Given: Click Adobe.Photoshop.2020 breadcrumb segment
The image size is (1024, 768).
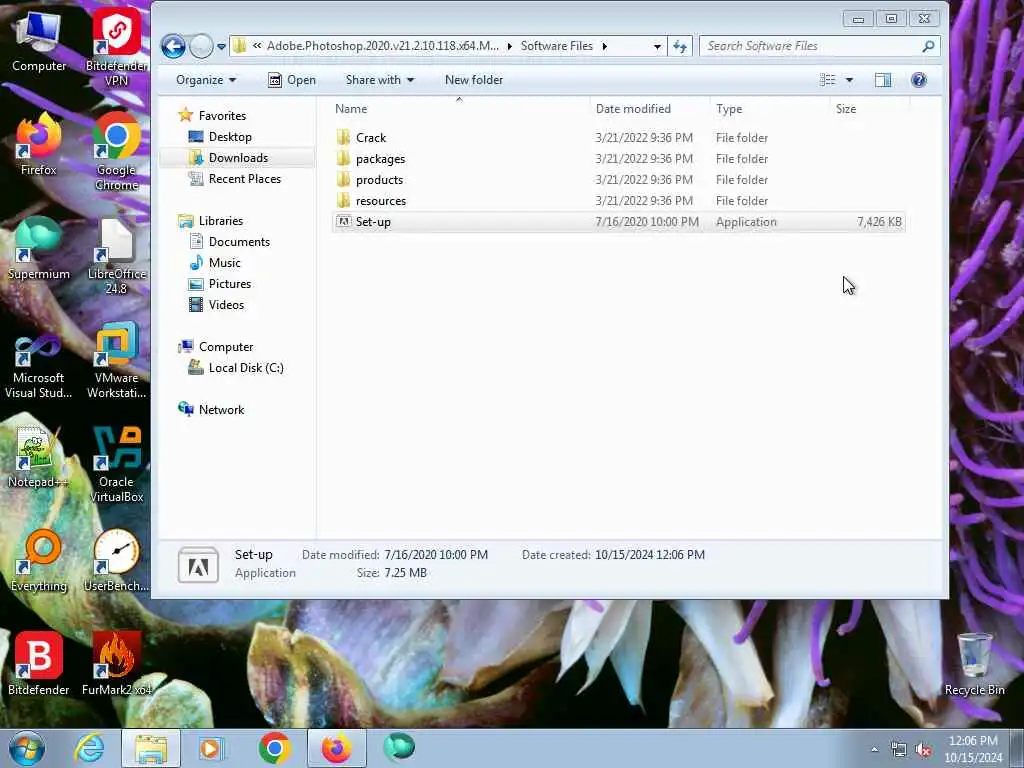Looking at the screenshot, I should tap(382, 46).
